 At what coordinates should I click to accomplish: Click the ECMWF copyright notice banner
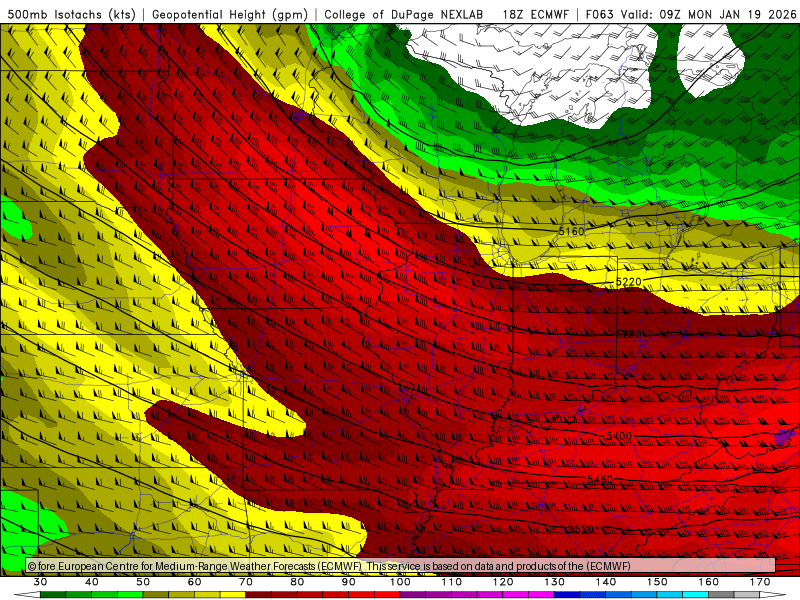(x=401, y=566)
